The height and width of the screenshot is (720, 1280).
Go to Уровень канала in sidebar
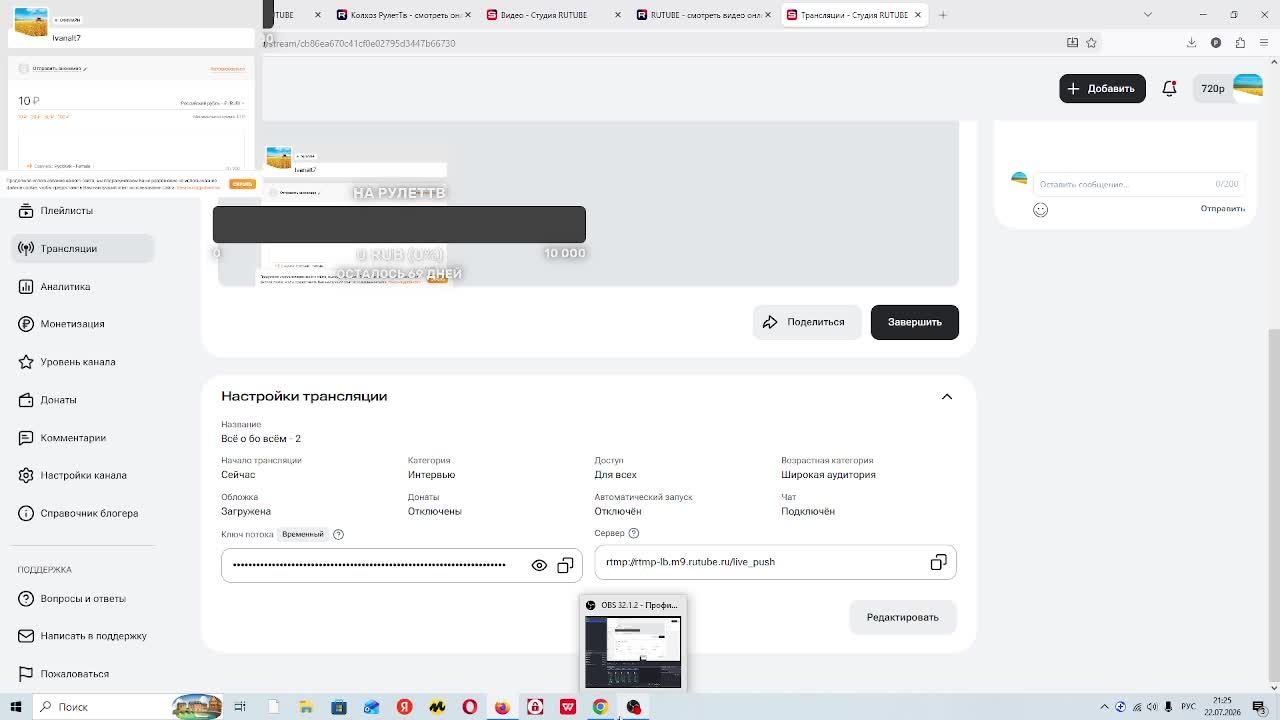pos(82,362)
